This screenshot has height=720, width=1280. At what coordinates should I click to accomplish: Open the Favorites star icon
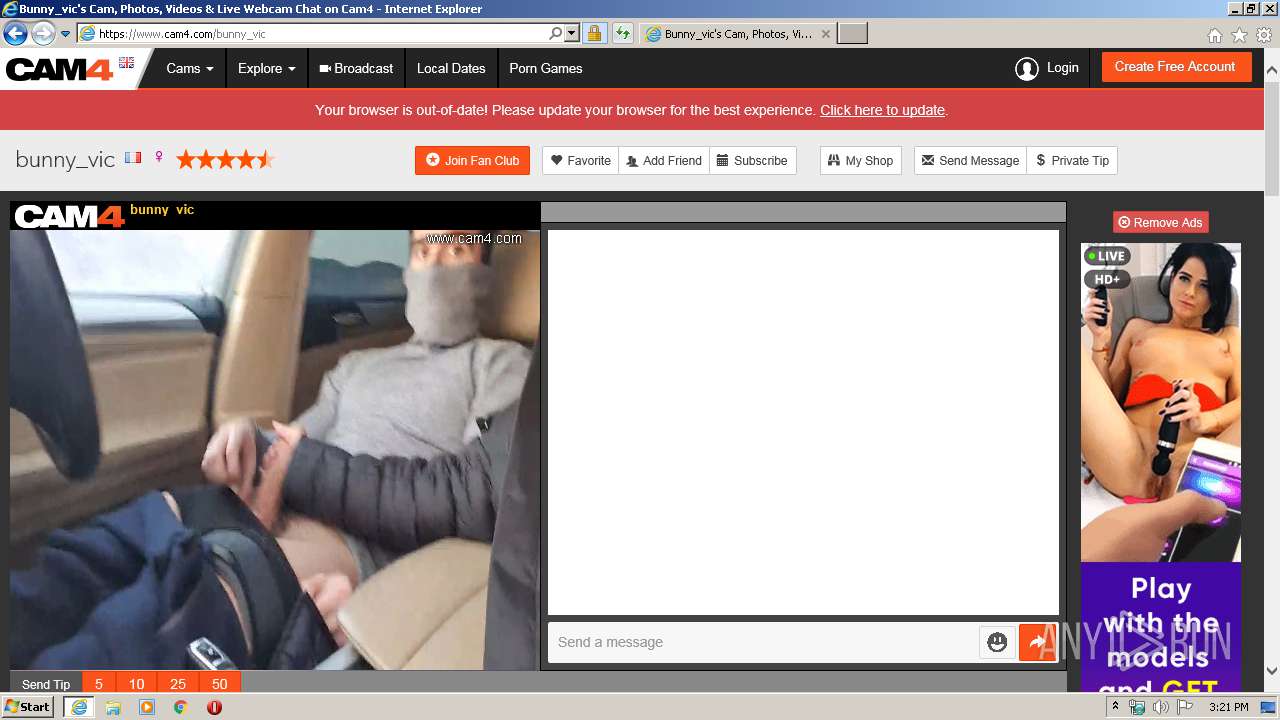pyautogui.click(x=1239, y=35)
